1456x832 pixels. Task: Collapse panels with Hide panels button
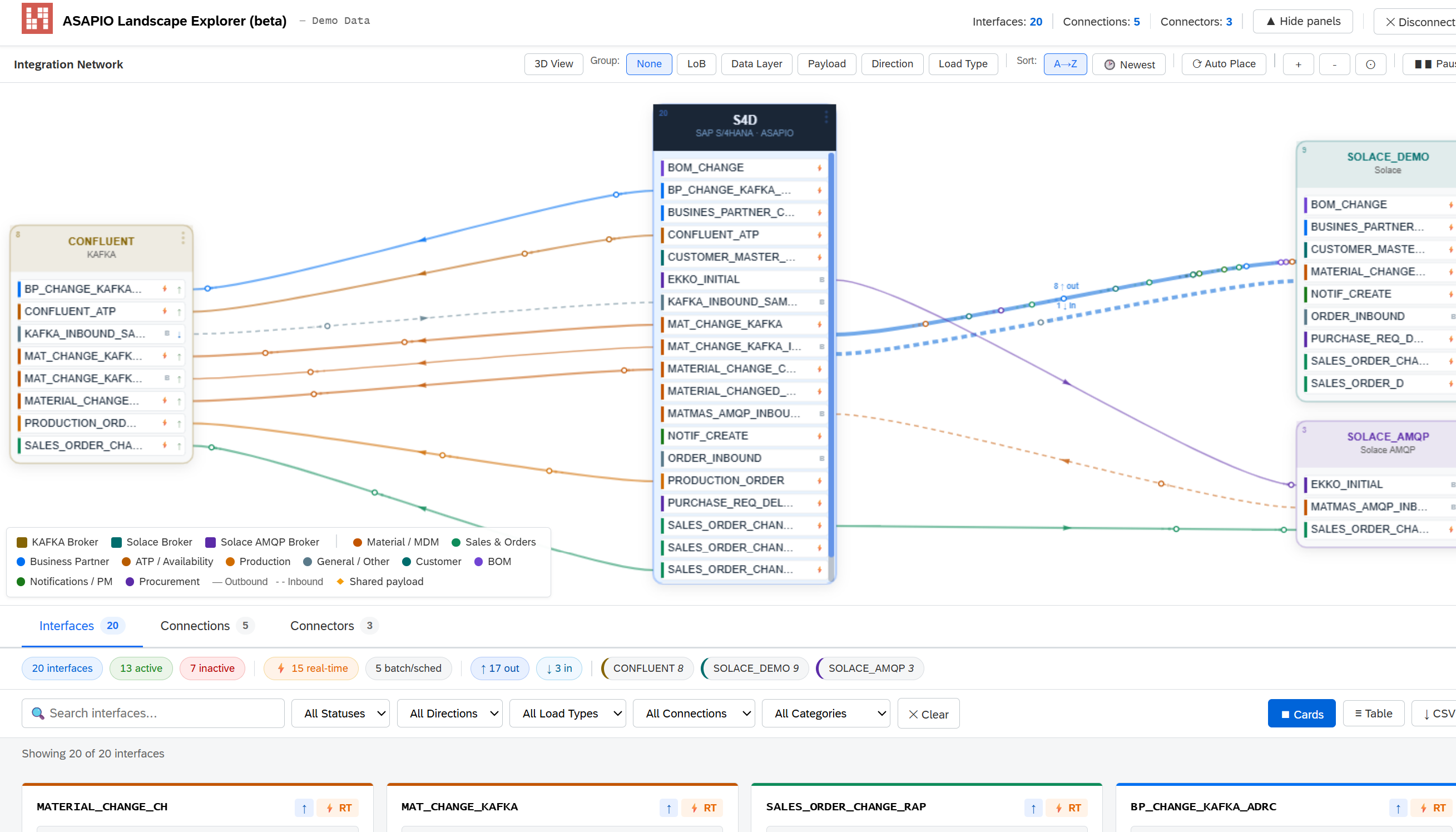pyautogui.click(x=1303, y=22)
